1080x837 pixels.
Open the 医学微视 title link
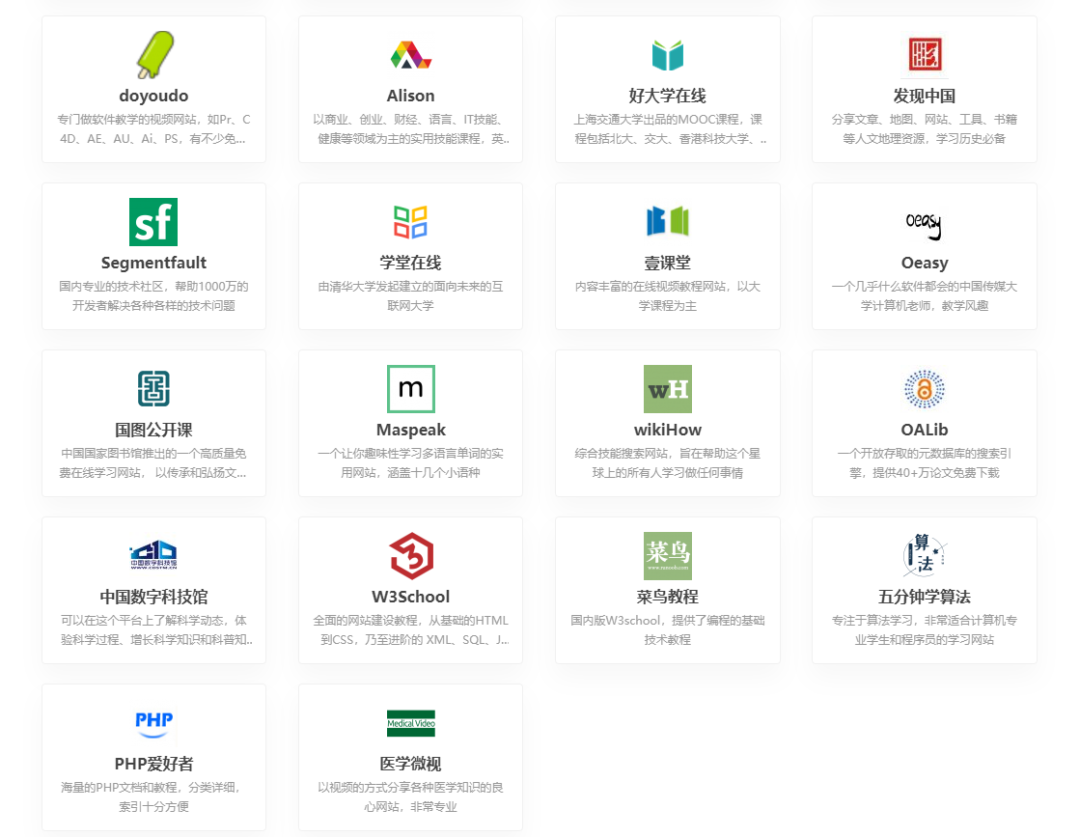tap(410, 764)
